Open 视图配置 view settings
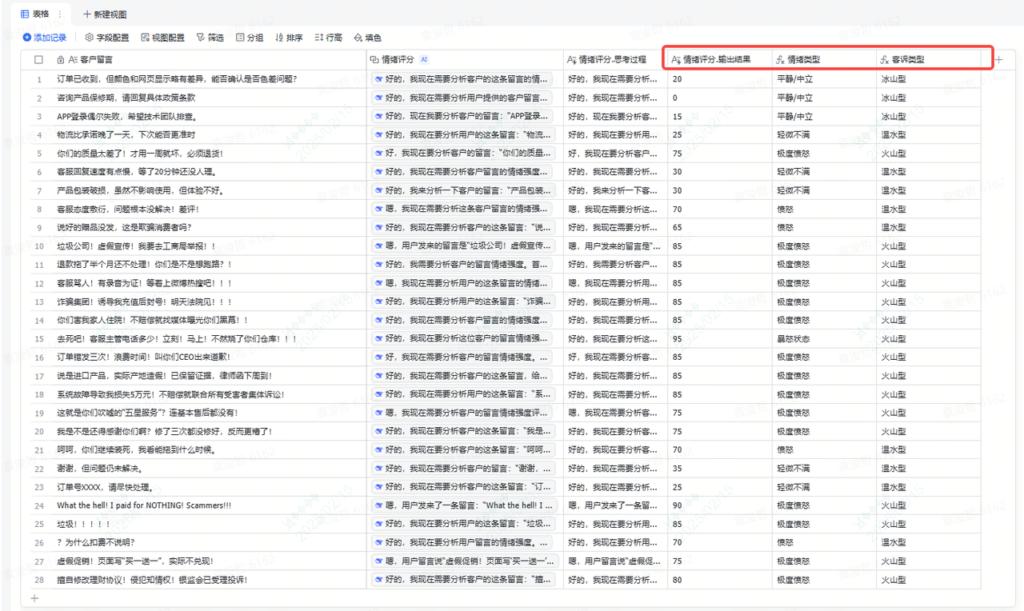Screen dimensions: 1024x611 tap(162, 37)
